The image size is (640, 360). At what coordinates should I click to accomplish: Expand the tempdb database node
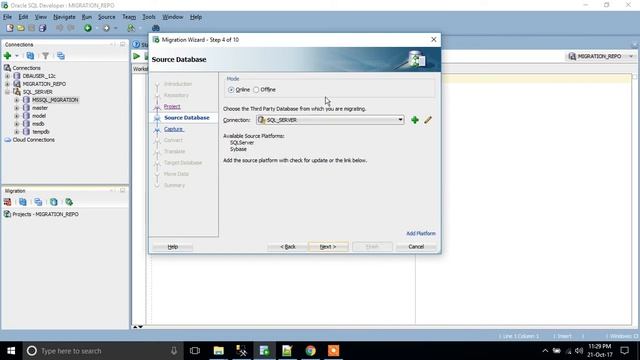pos(17,131)
